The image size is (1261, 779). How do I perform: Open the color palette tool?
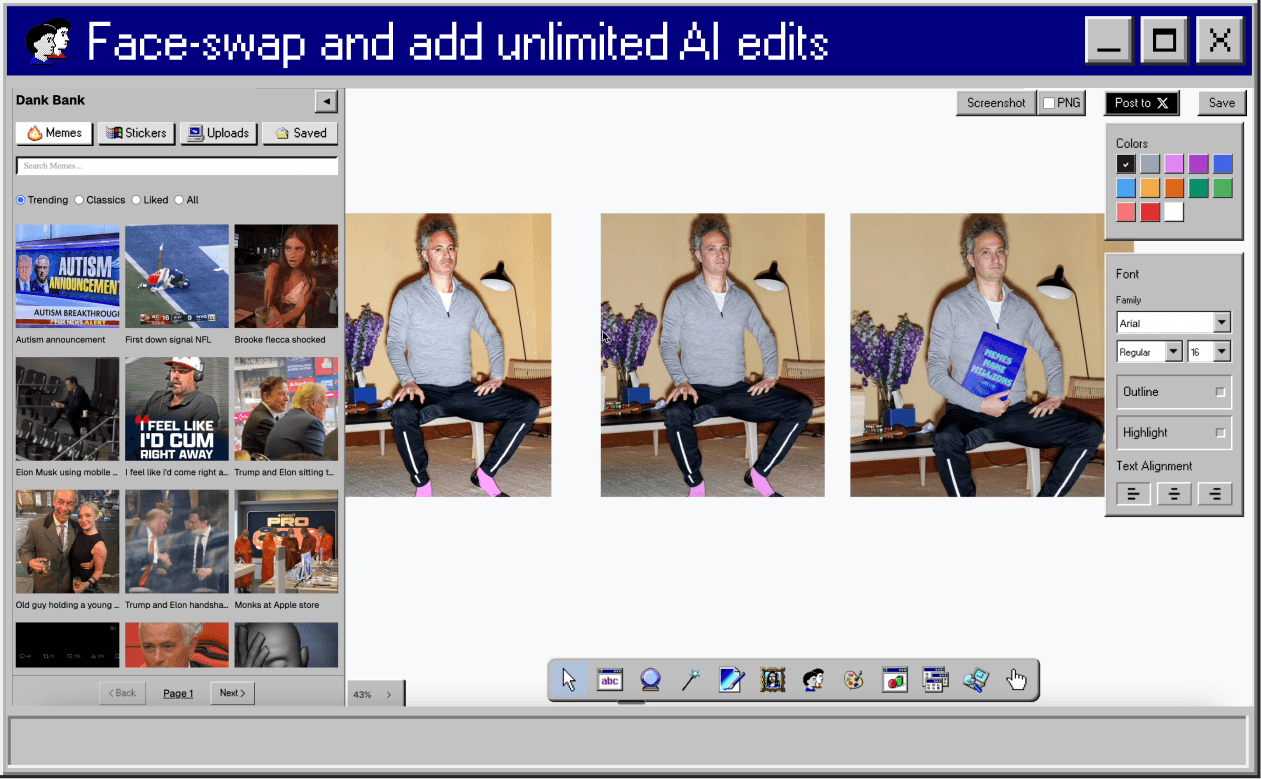click(853, 679)
